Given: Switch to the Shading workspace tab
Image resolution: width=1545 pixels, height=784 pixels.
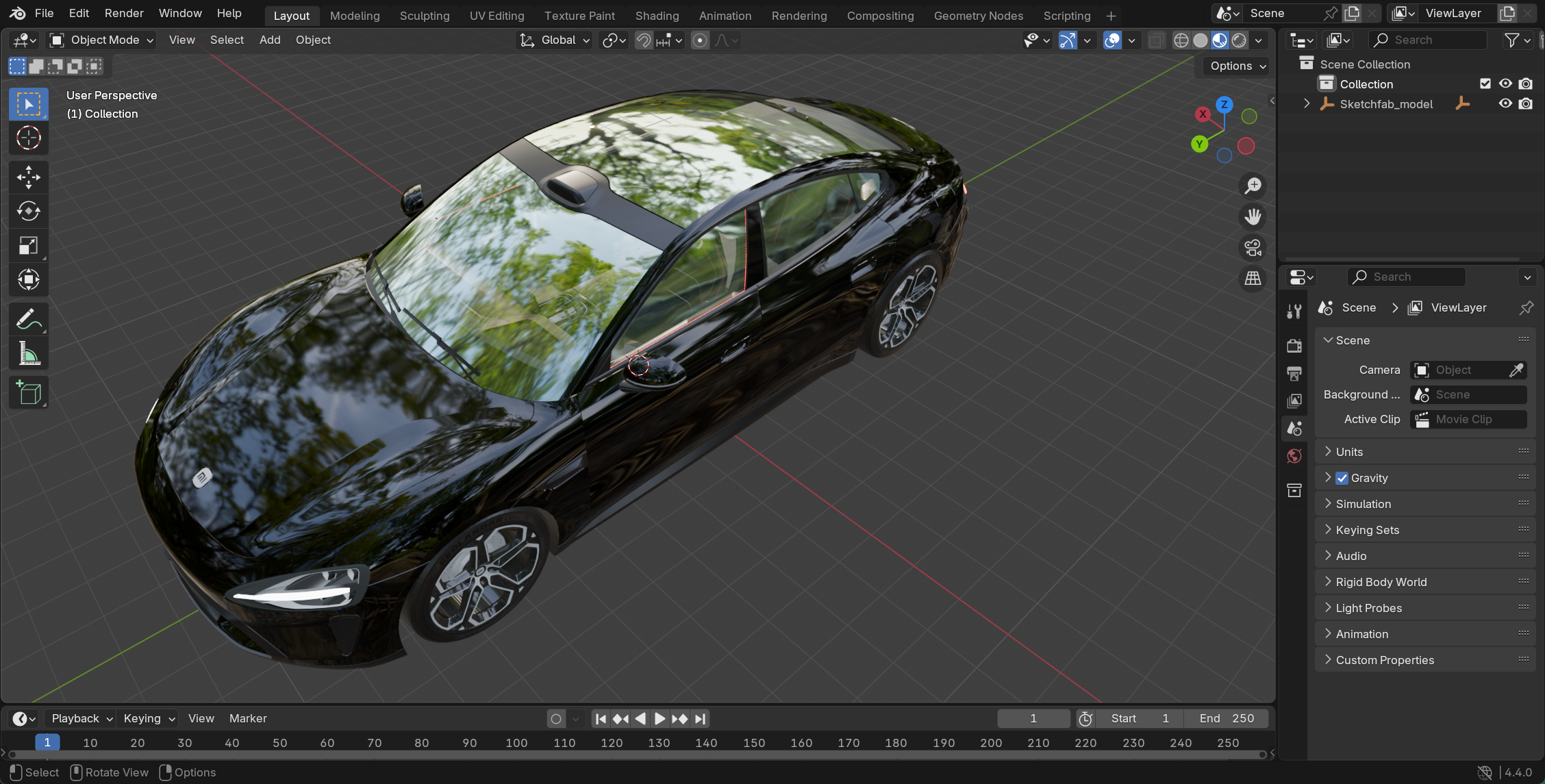Looking at the screenshot, I should click(x=657, y=15).
